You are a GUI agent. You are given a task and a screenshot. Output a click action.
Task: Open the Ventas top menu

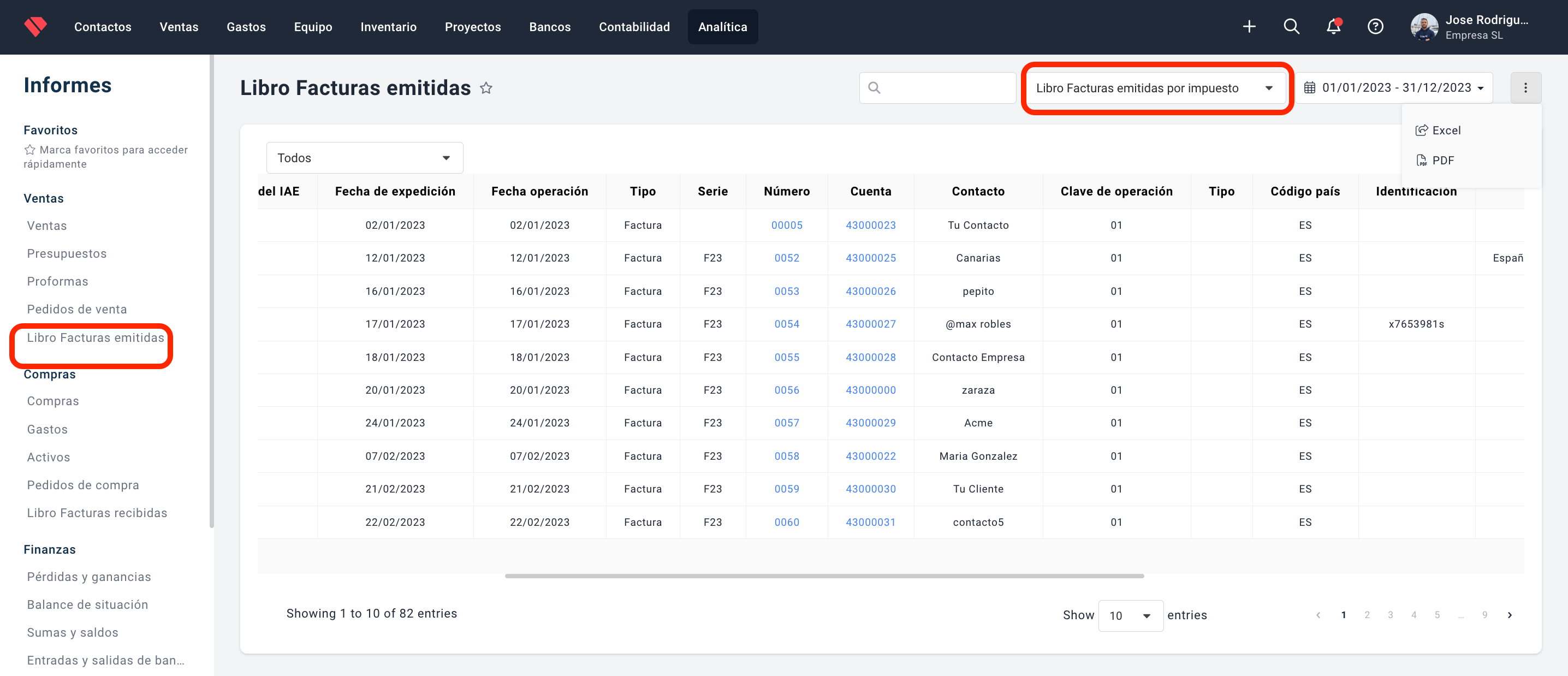tap(179, 27)
